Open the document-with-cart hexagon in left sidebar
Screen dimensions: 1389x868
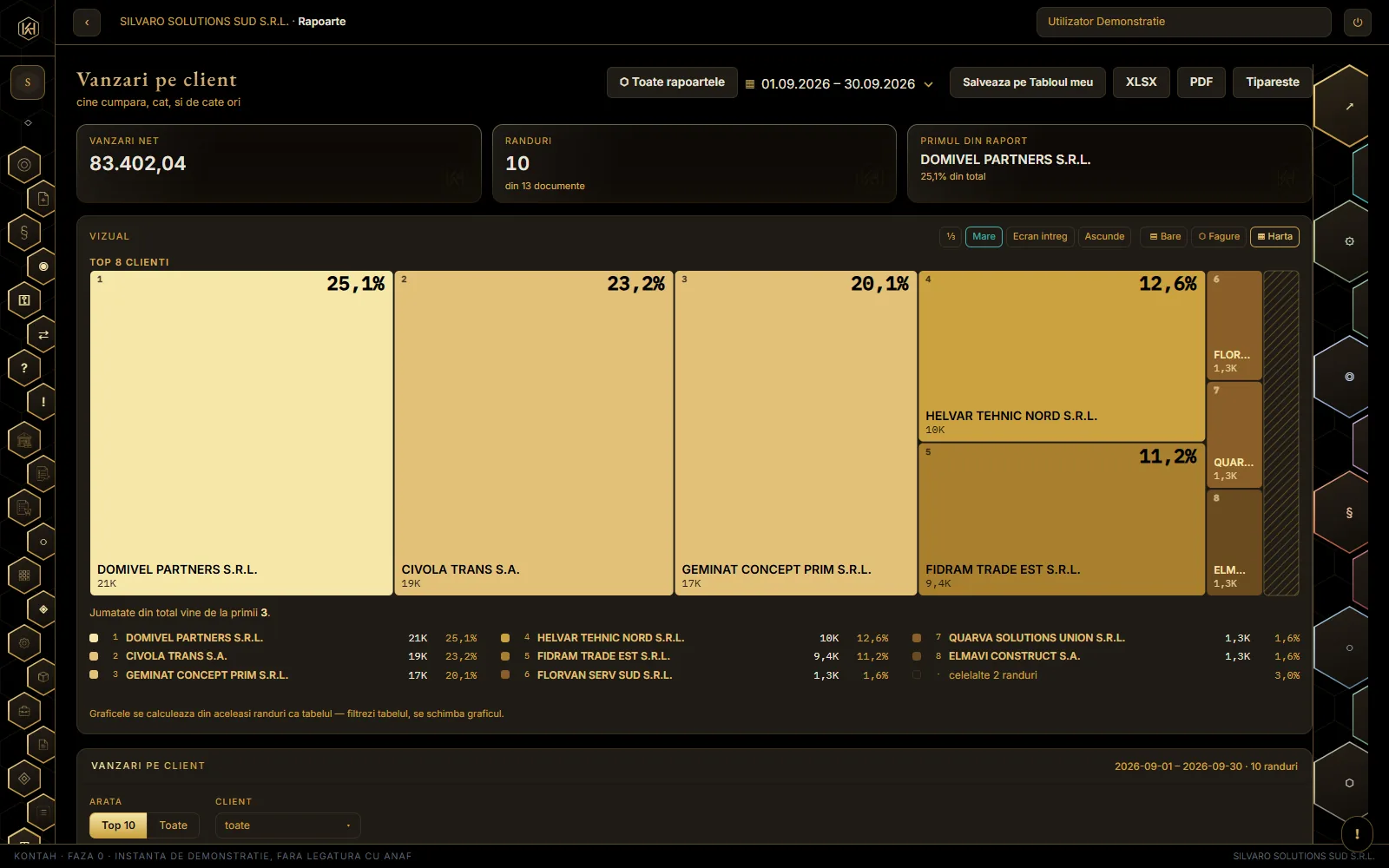[x=24, y=508]
